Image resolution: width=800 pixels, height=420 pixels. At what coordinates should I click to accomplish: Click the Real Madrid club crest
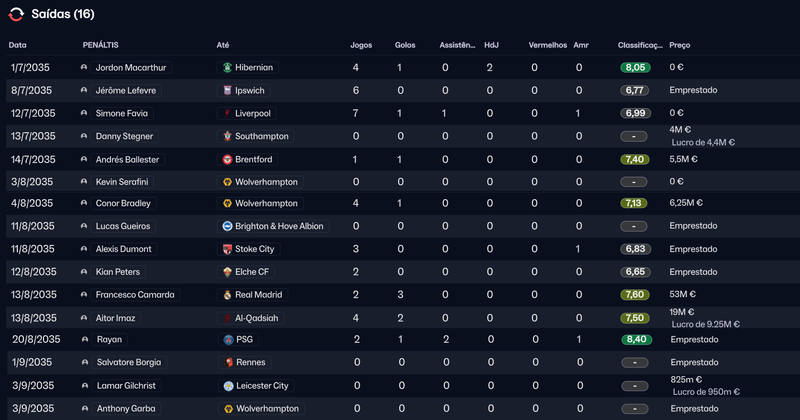click(x=228, y=295)
